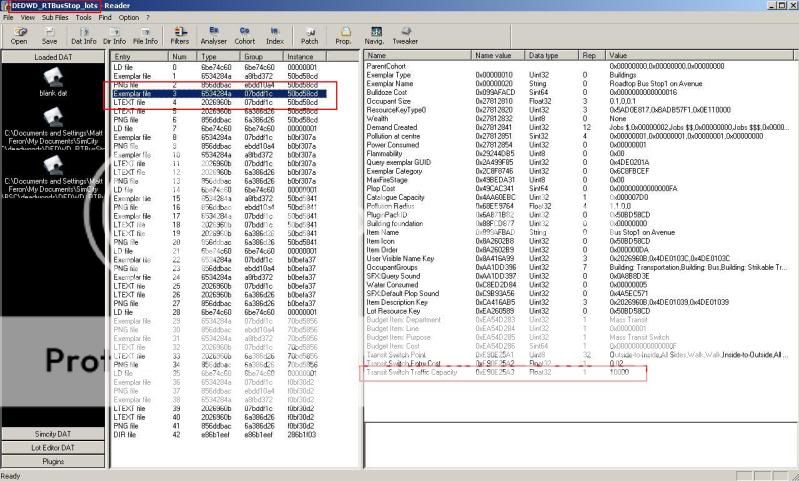
Task: Switch to the Simcity DAT panel
Action: pyautogui.click(x=52, y=435)
